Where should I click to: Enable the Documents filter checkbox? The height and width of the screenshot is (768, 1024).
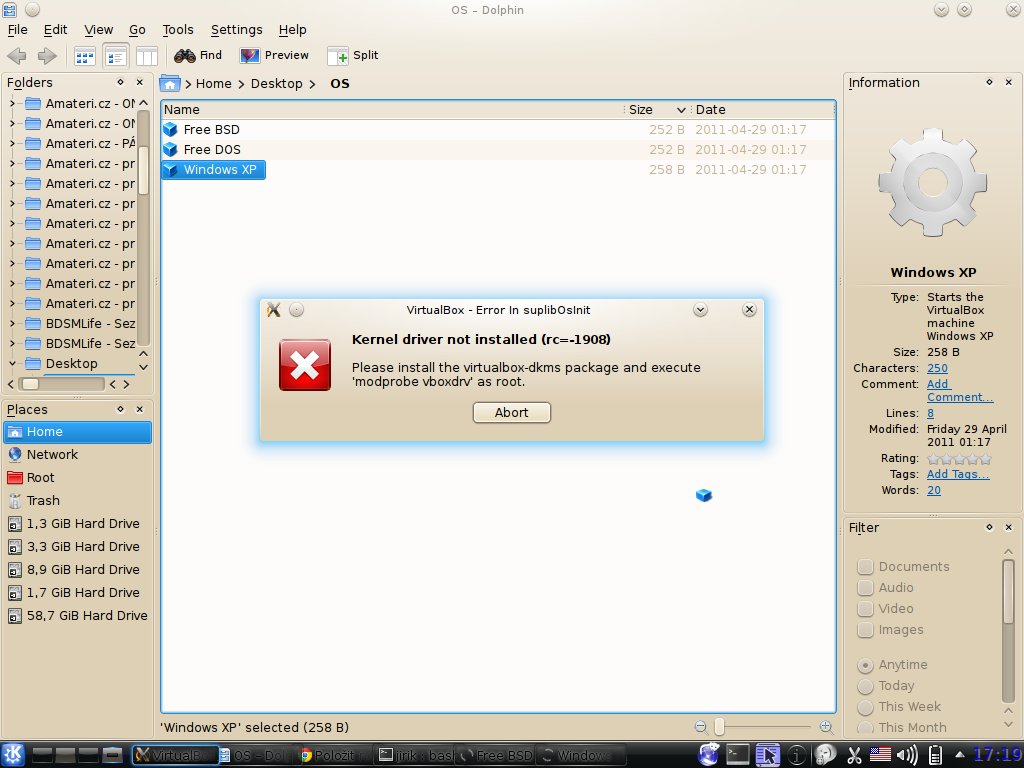pyautogui.click(x=865, y=566)
